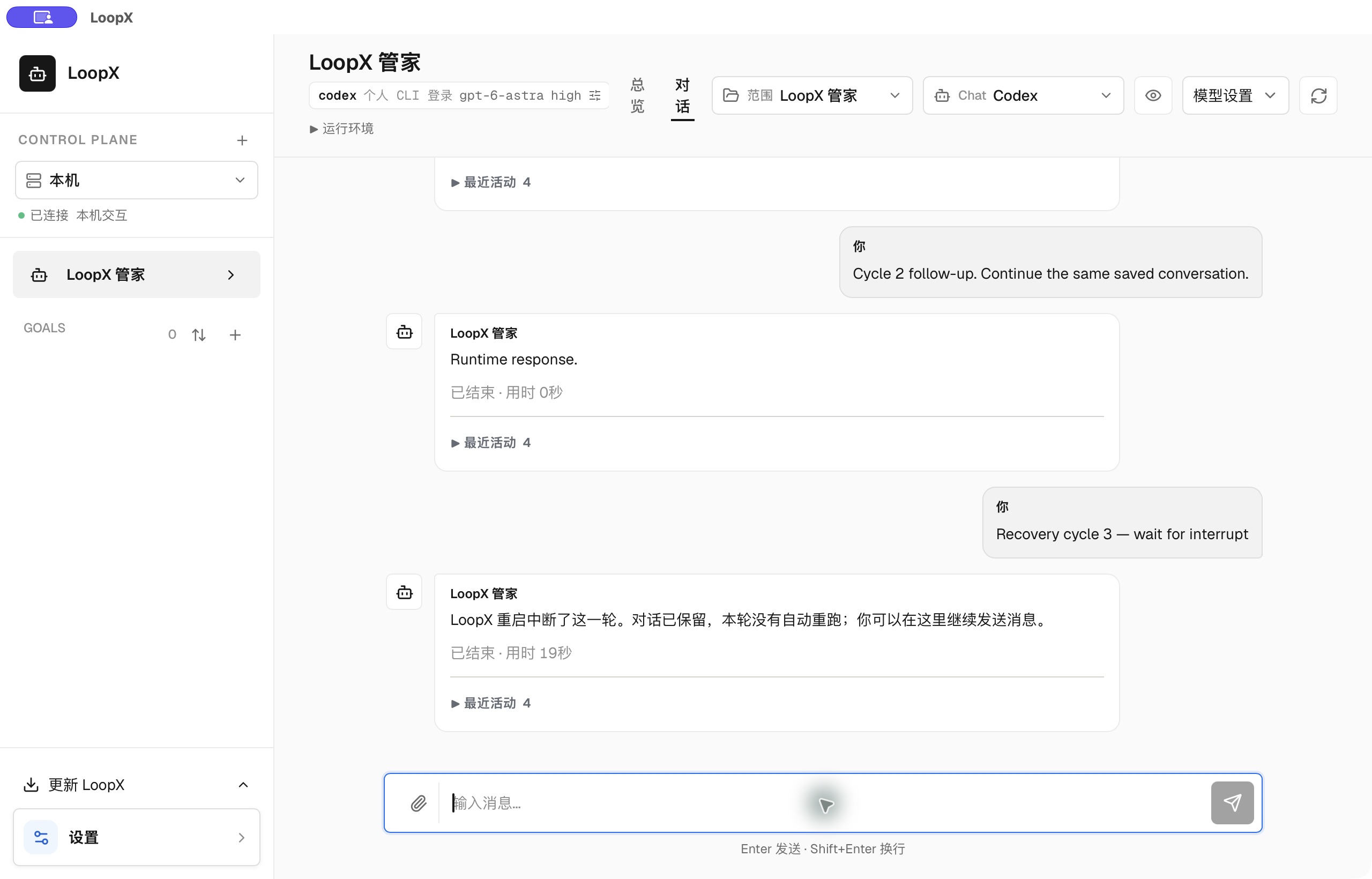Click the refresh icon button
Screen dimensions: 1372x879
1318,95
